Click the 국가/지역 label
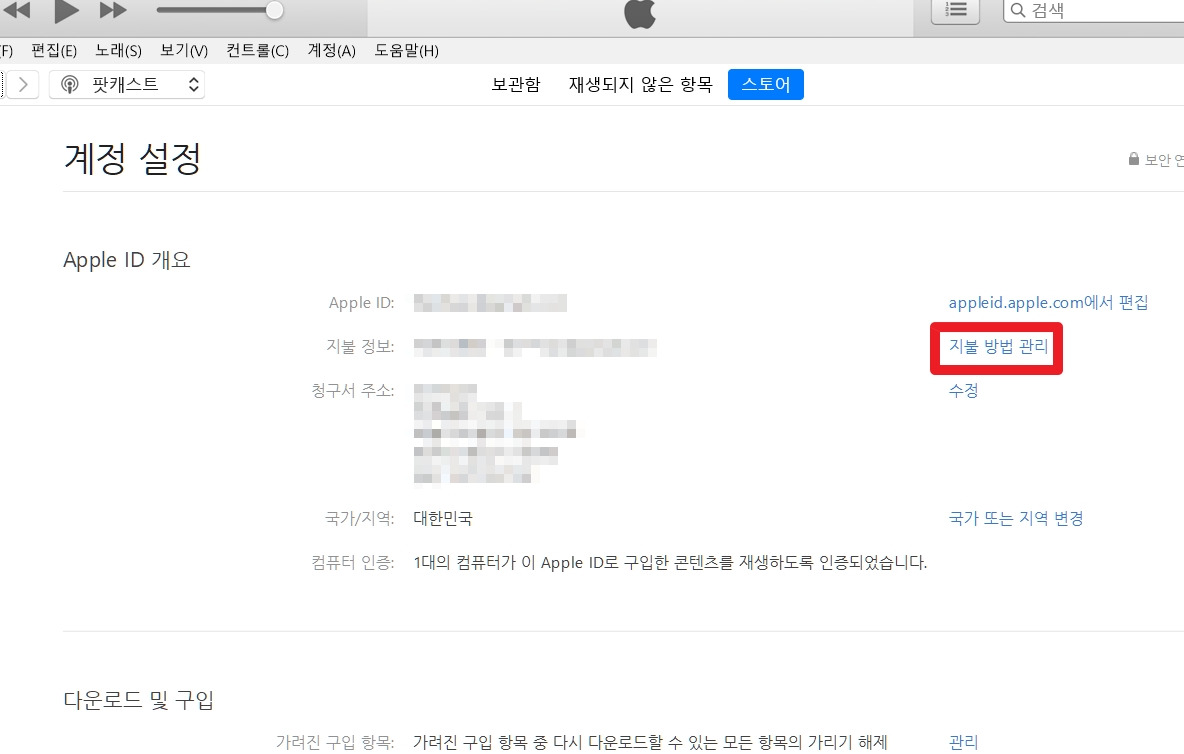 pos(360,519)
